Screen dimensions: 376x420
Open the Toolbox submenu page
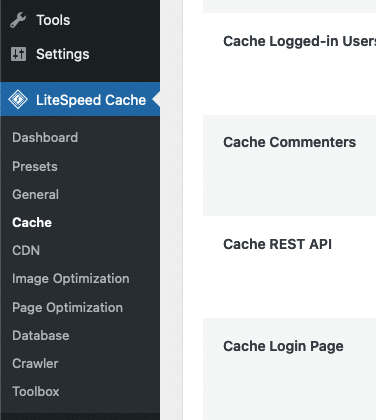pyautogui.click(x=36, y=391)
